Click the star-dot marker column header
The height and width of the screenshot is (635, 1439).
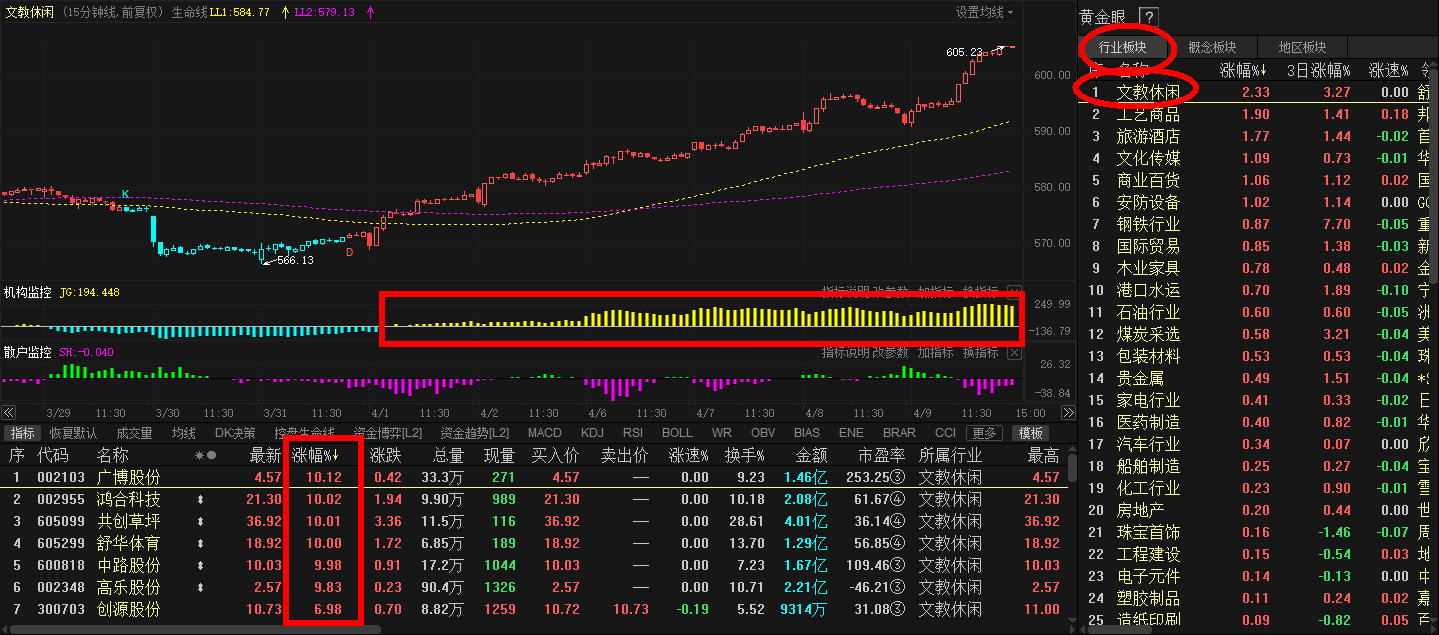coord(205,456)
